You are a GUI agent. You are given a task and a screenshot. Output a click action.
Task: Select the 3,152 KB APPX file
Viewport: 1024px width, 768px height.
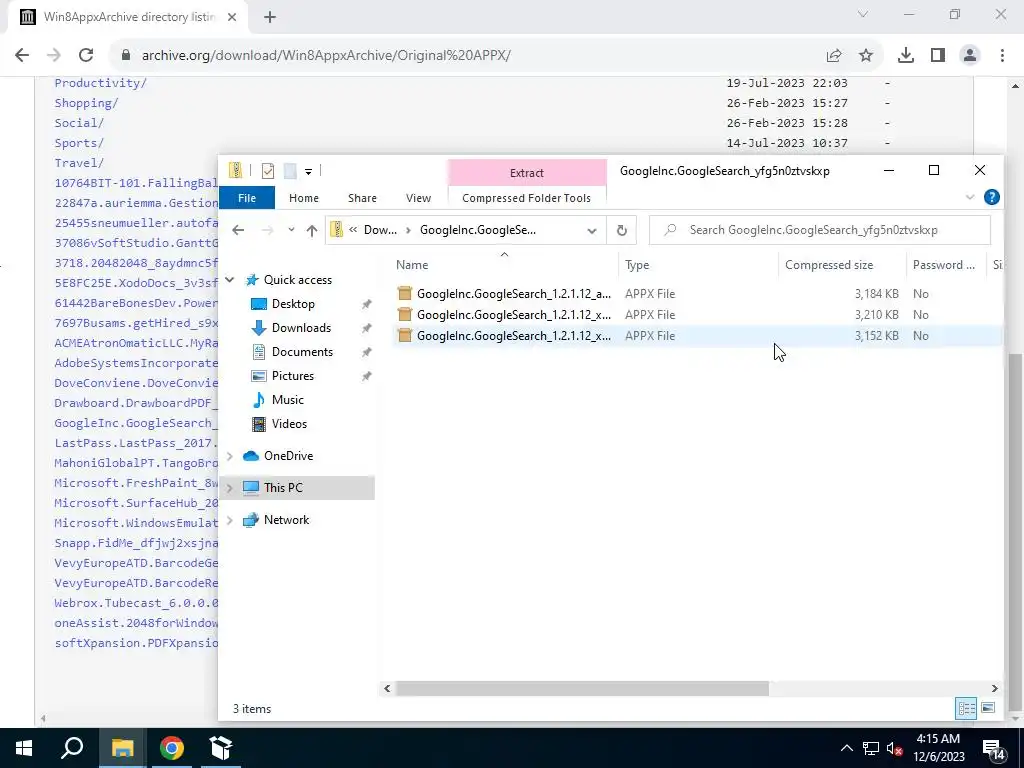(696, 336)
